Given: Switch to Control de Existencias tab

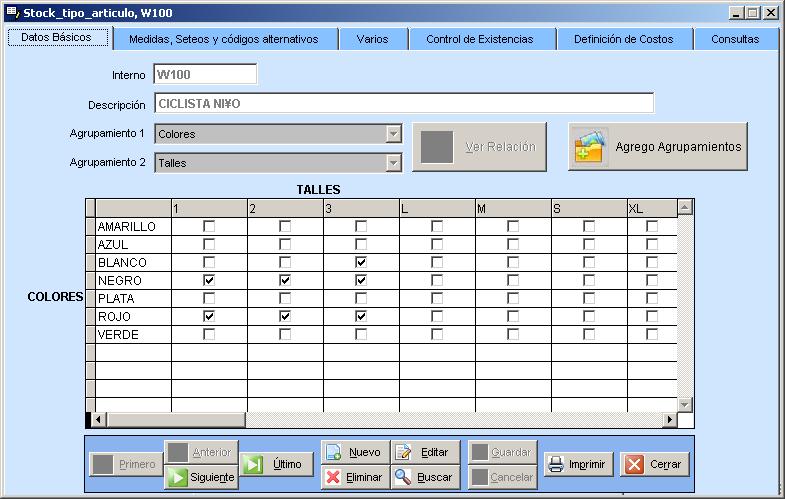Looking at the screenshot, I should [479, 39].
